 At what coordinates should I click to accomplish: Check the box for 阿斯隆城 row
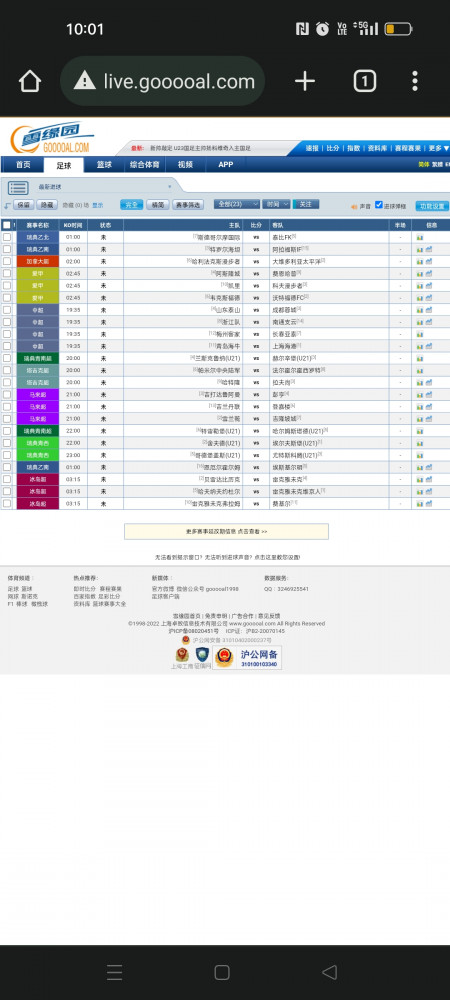pos(7,273)
